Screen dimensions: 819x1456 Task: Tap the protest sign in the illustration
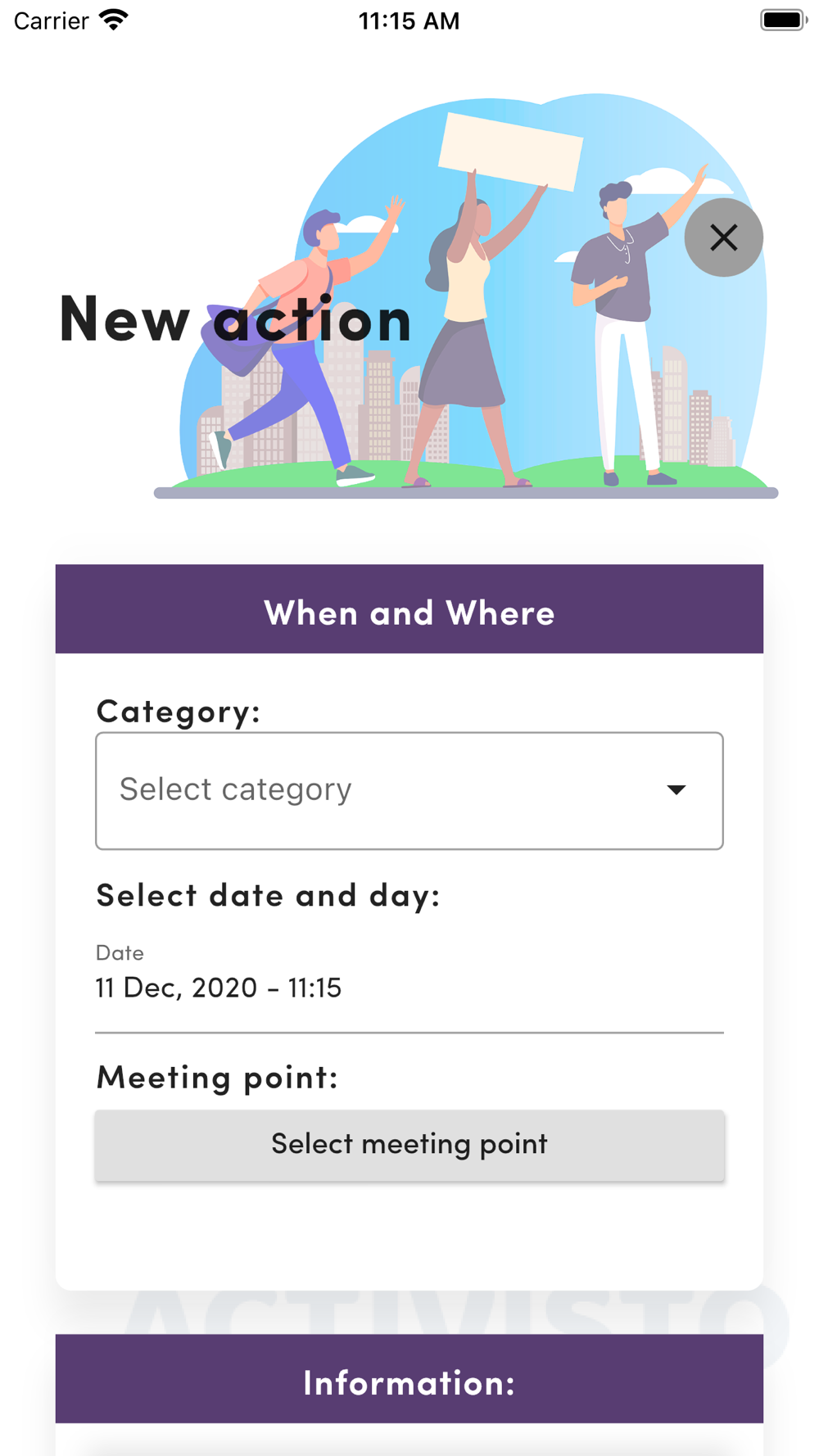(x=511, y=151)
